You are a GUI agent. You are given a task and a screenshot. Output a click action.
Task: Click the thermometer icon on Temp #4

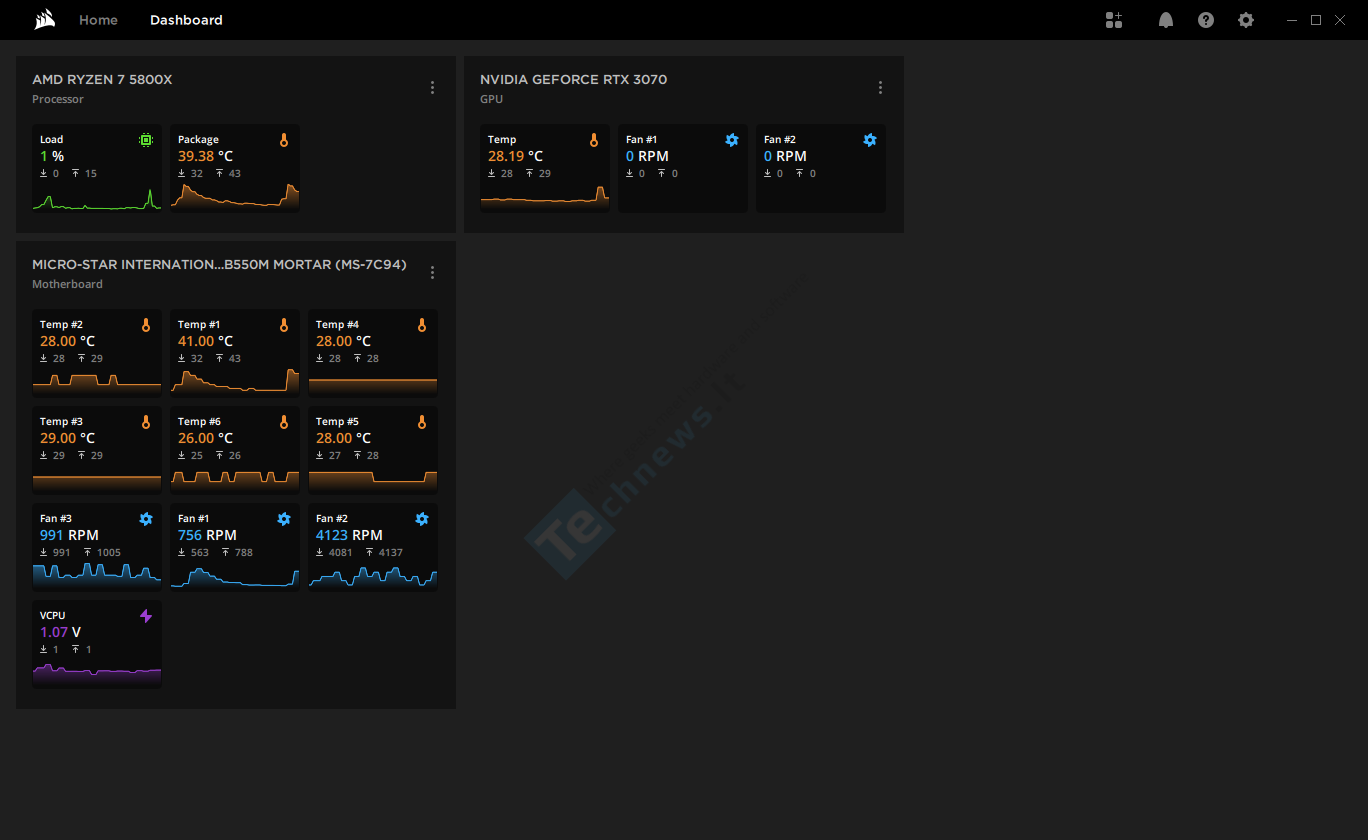click(x=422, y=325)
